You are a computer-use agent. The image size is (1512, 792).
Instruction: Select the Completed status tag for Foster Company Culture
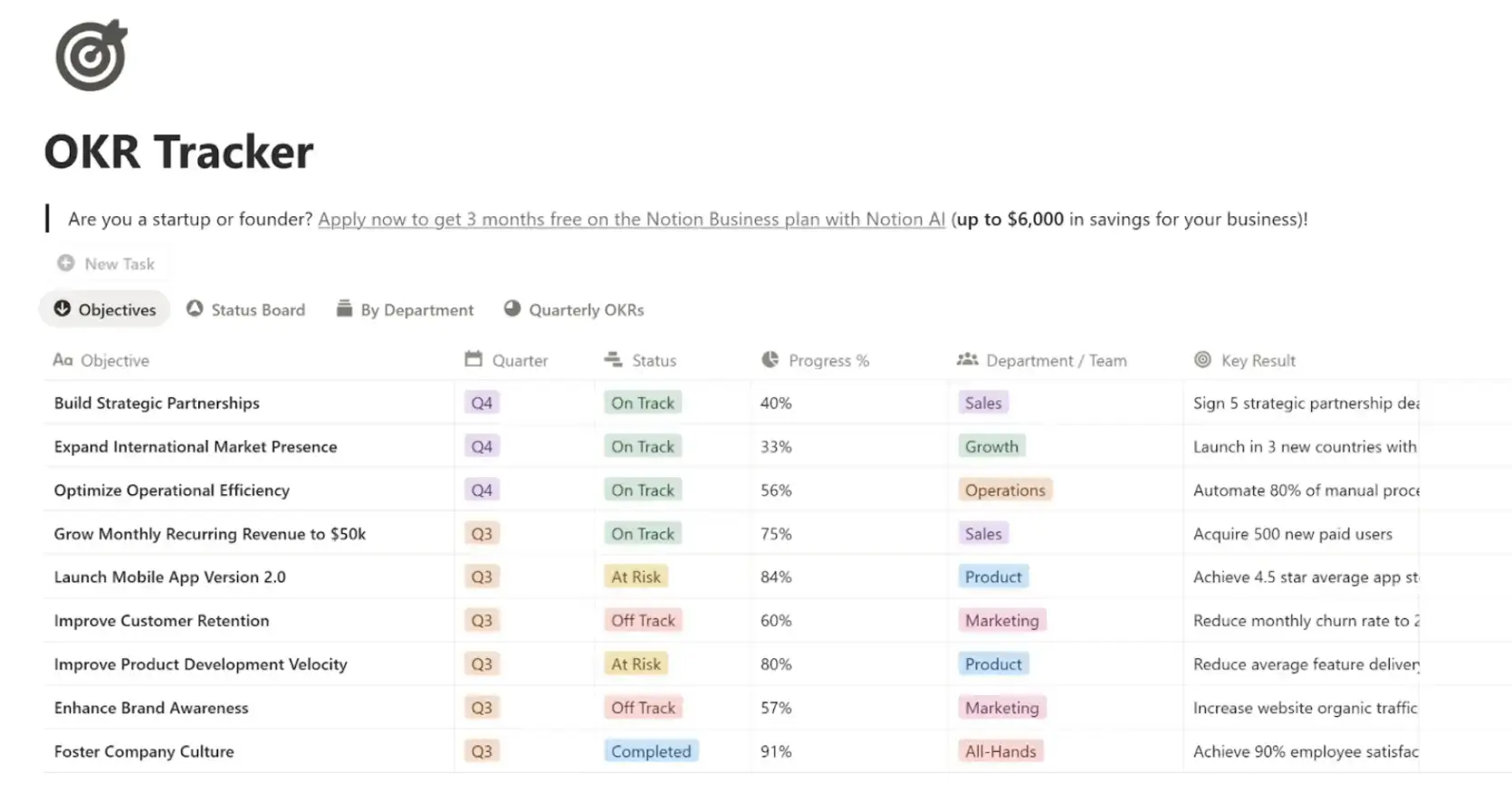point(650,750)
